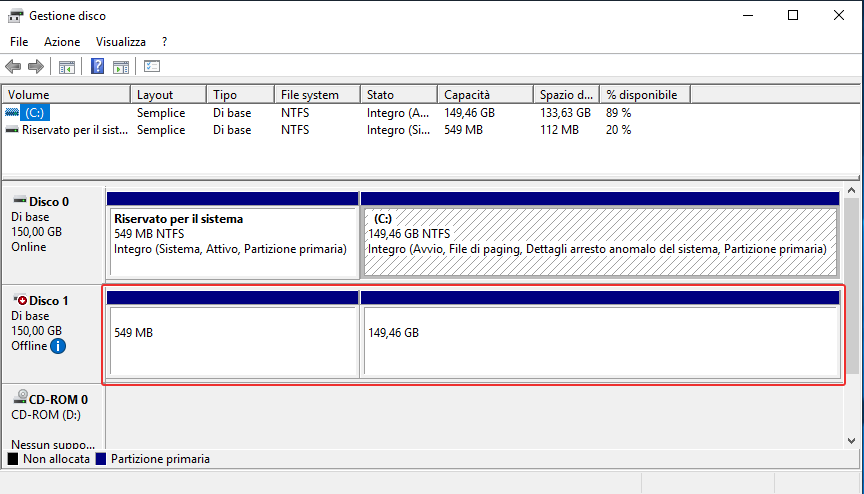Select the Disco 1 disk label
864x494 pixels.
pos(48,301)
